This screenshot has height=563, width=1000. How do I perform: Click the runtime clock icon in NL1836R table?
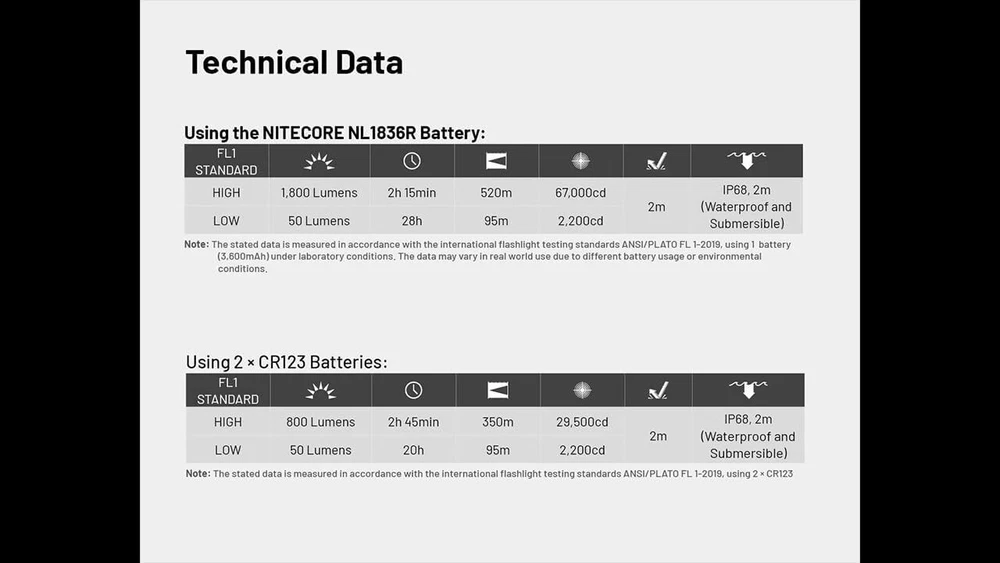[412, 161]
